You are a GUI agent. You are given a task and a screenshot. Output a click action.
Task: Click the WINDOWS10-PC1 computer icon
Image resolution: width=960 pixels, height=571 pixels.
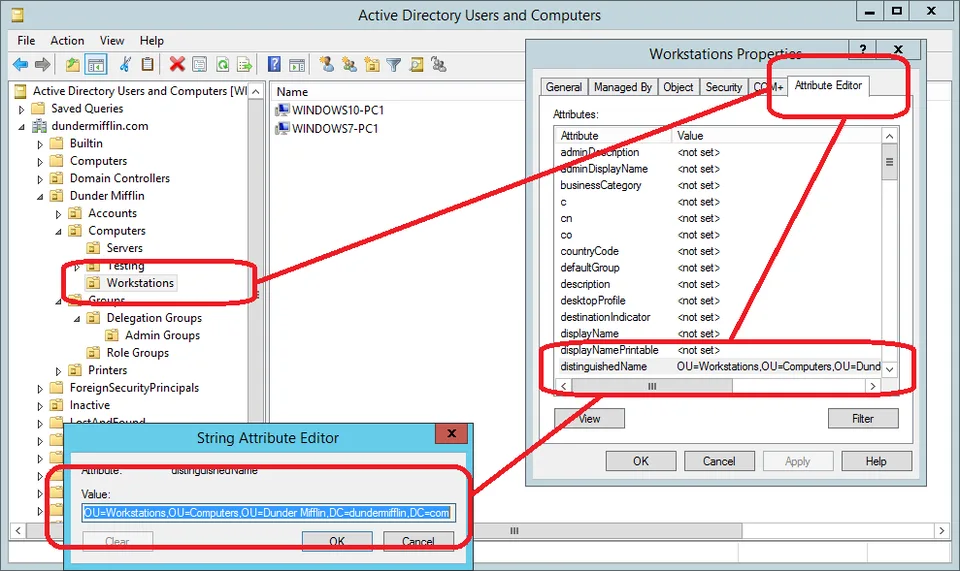282,110
